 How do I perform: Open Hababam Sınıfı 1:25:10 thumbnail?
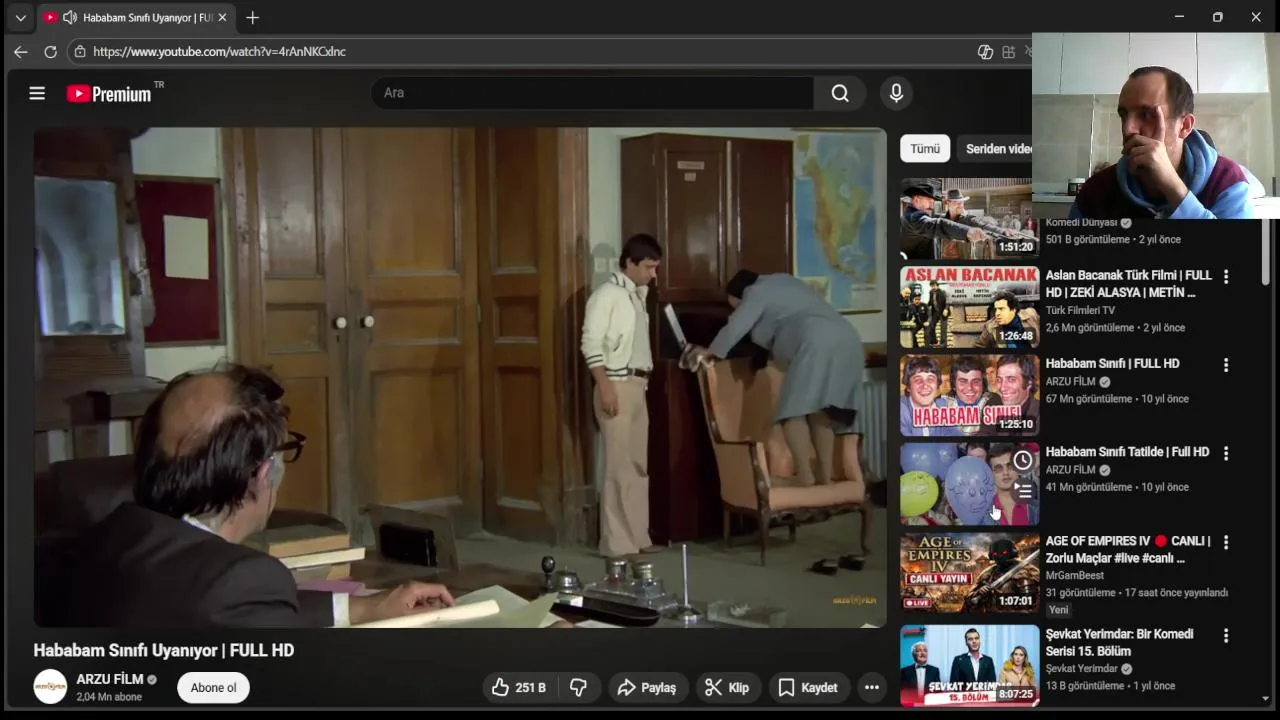(969, 395)
